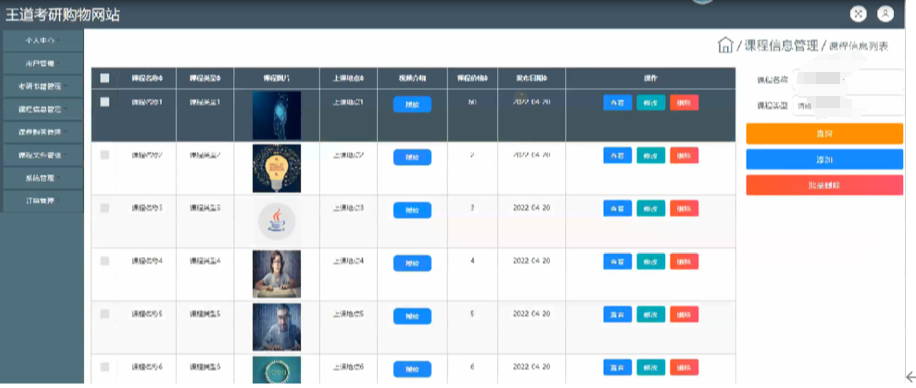This screenshot has width=916, height=388.
Task: Expand the 课程购买管理 sidebar menu
Action: pos(42,132)
